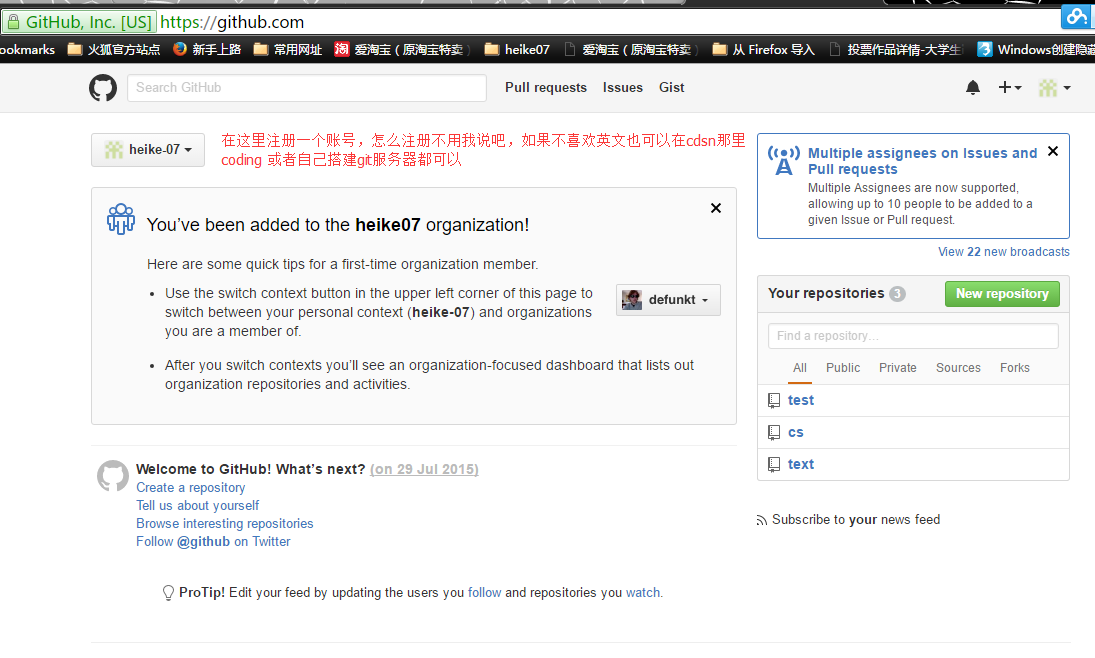Screen dimensions: 1095x658
Task: Open the Multiple assignees broadcast title
Action: coord(923,161)
